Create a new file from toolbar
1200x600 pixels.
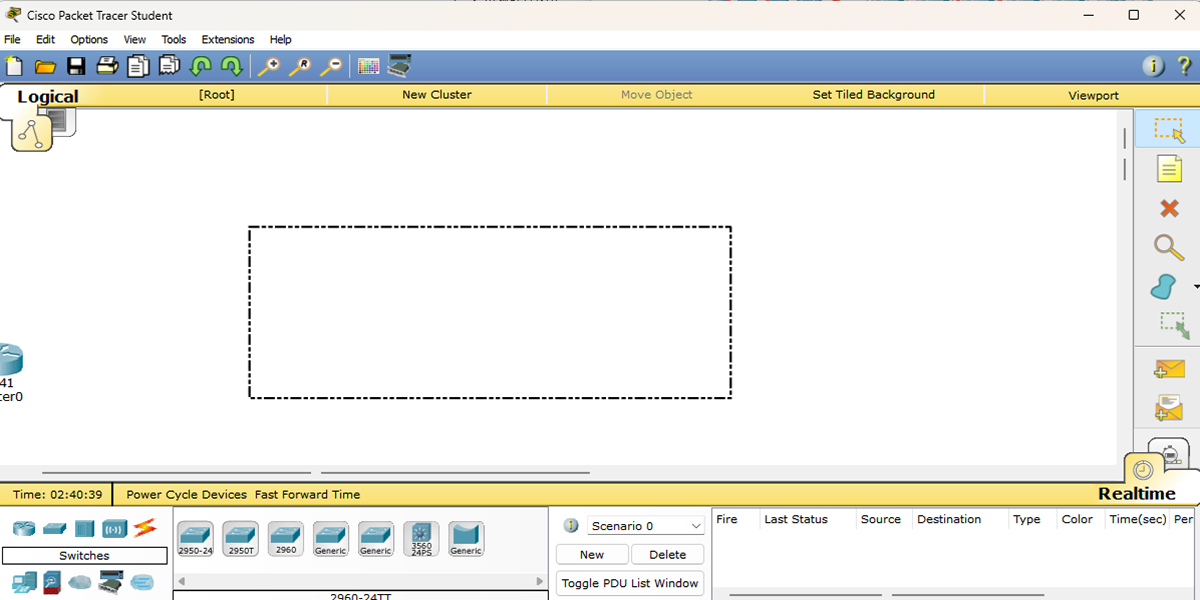pos(14,67)
